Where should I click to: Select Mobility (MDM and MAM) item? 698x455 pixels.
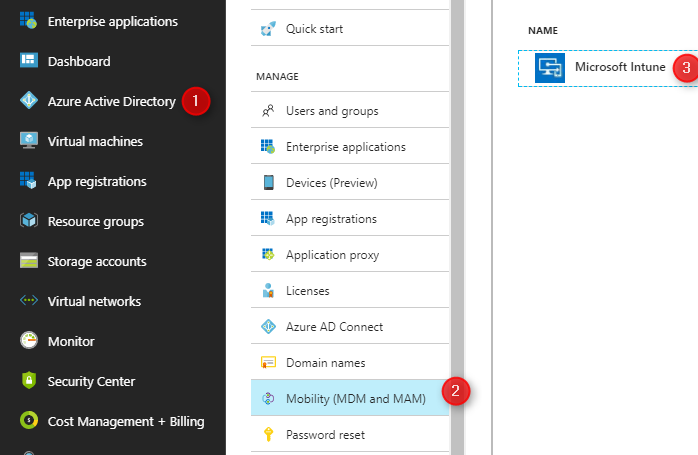350,398
